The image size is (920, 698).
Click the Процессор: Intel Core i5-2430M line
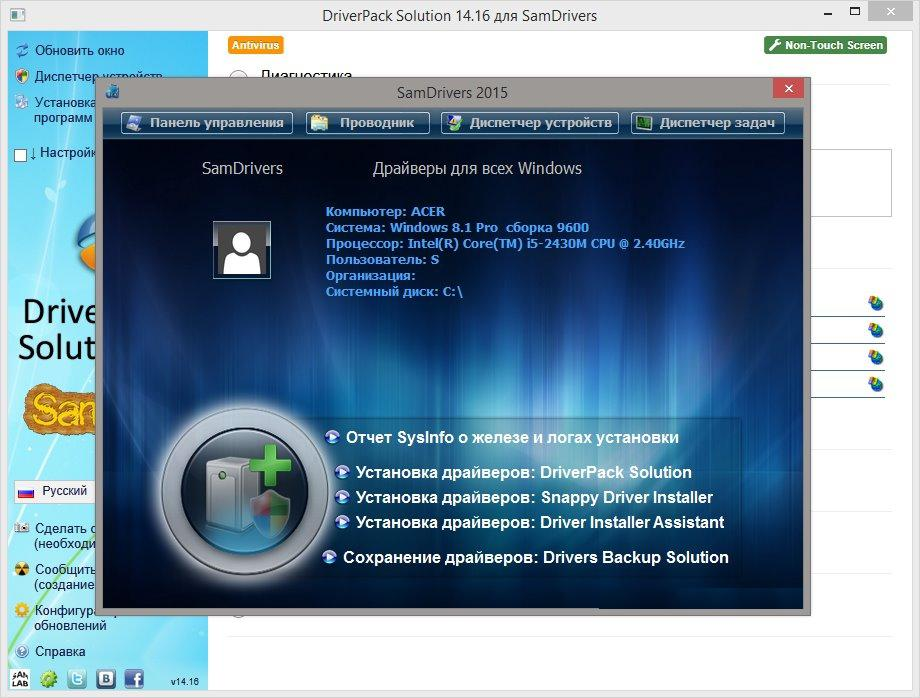point(505,243)
